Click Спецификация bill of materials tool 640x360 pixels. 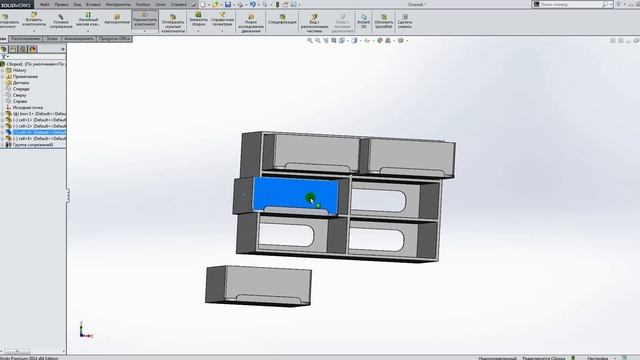282,19
